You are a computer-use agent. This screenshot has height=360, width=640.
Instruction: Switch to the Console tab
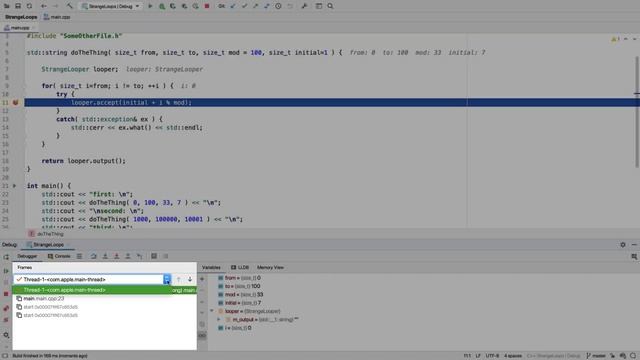59,256
